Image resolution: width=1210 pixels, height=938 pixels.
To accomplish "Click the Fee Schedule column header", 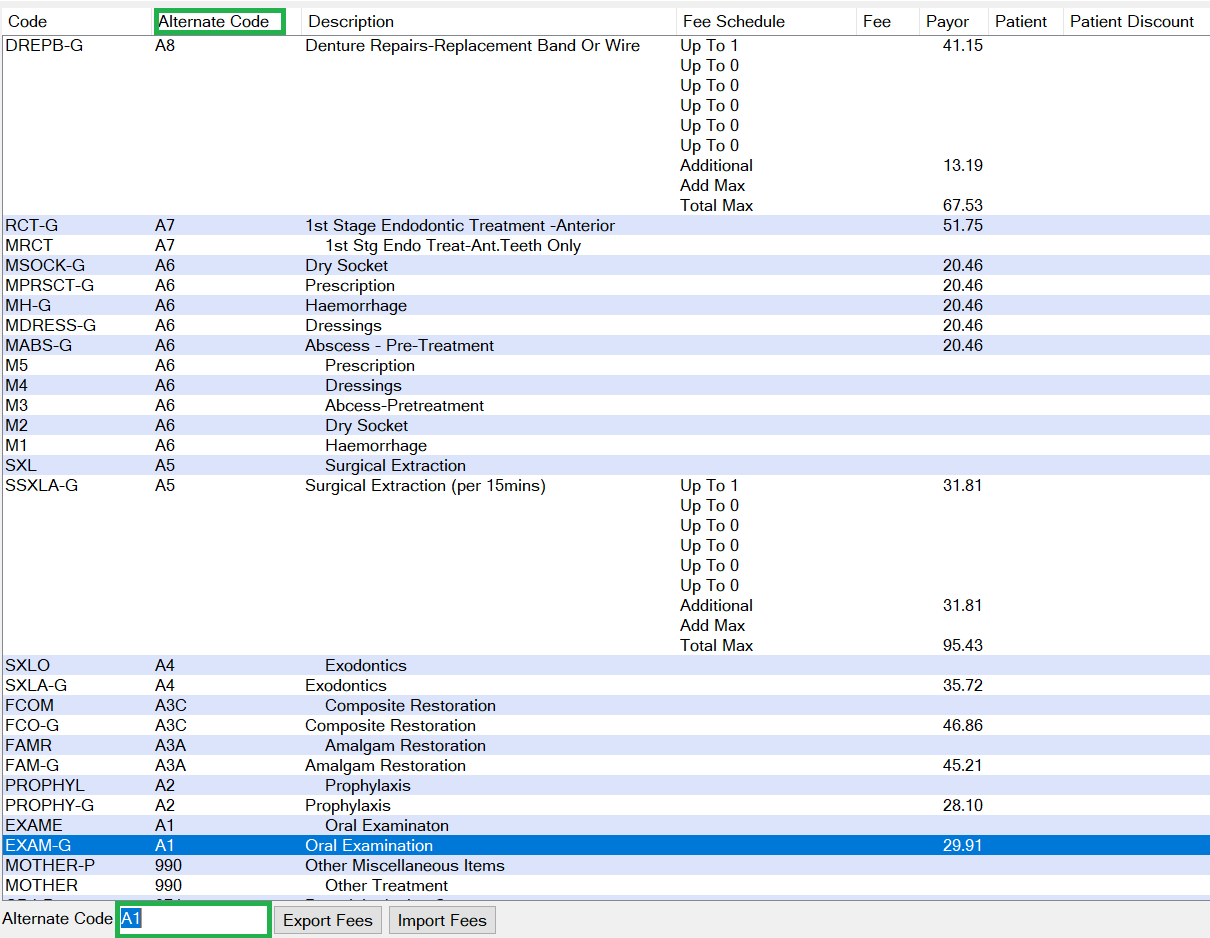I will point(733,21).
